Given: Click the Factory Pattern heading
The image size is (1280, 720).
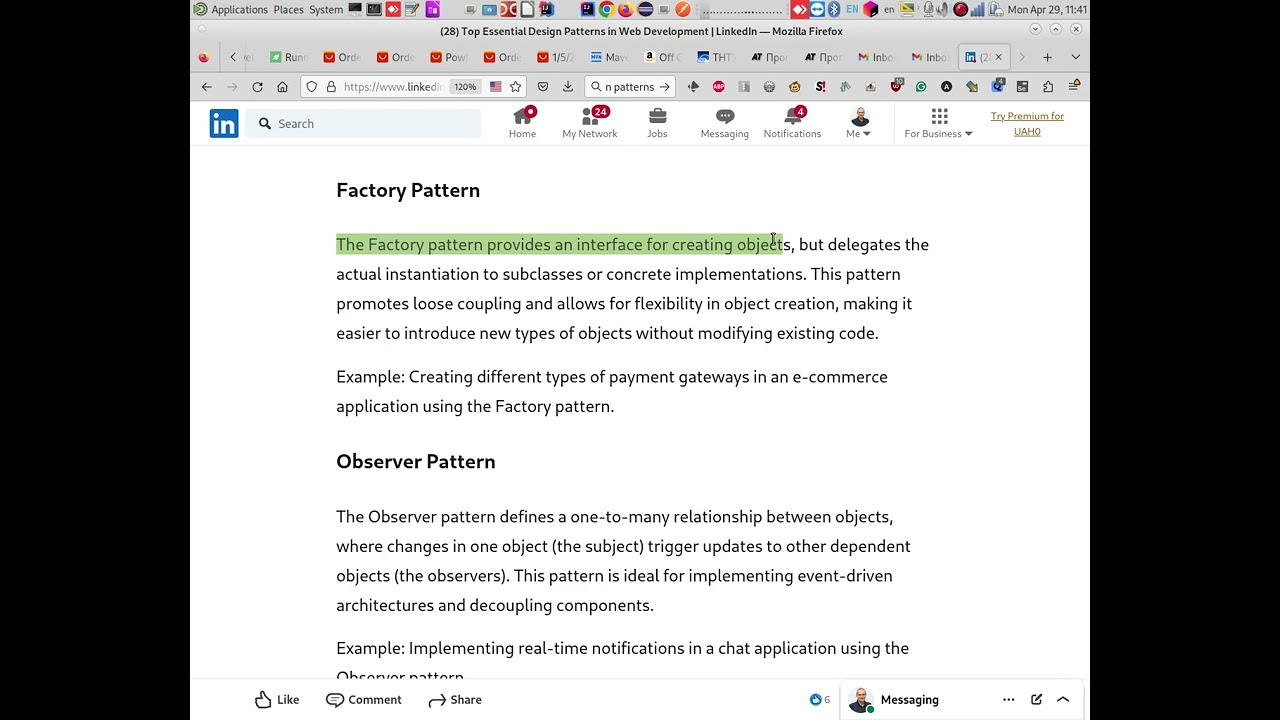Looking at the screenshot, I should 408,190.
